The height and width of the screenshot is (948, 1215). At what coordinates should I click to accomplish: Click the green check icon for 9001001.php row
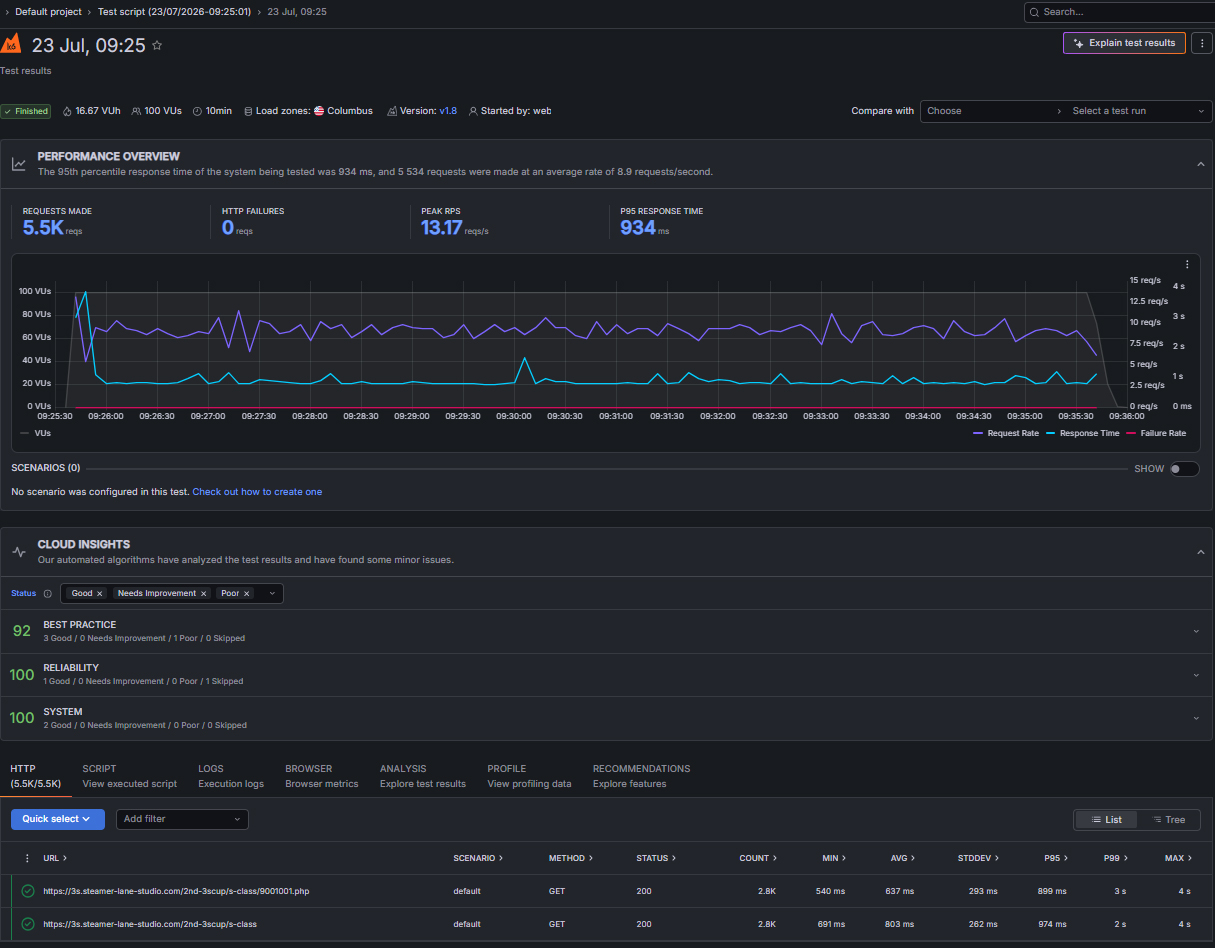[28, 891]
